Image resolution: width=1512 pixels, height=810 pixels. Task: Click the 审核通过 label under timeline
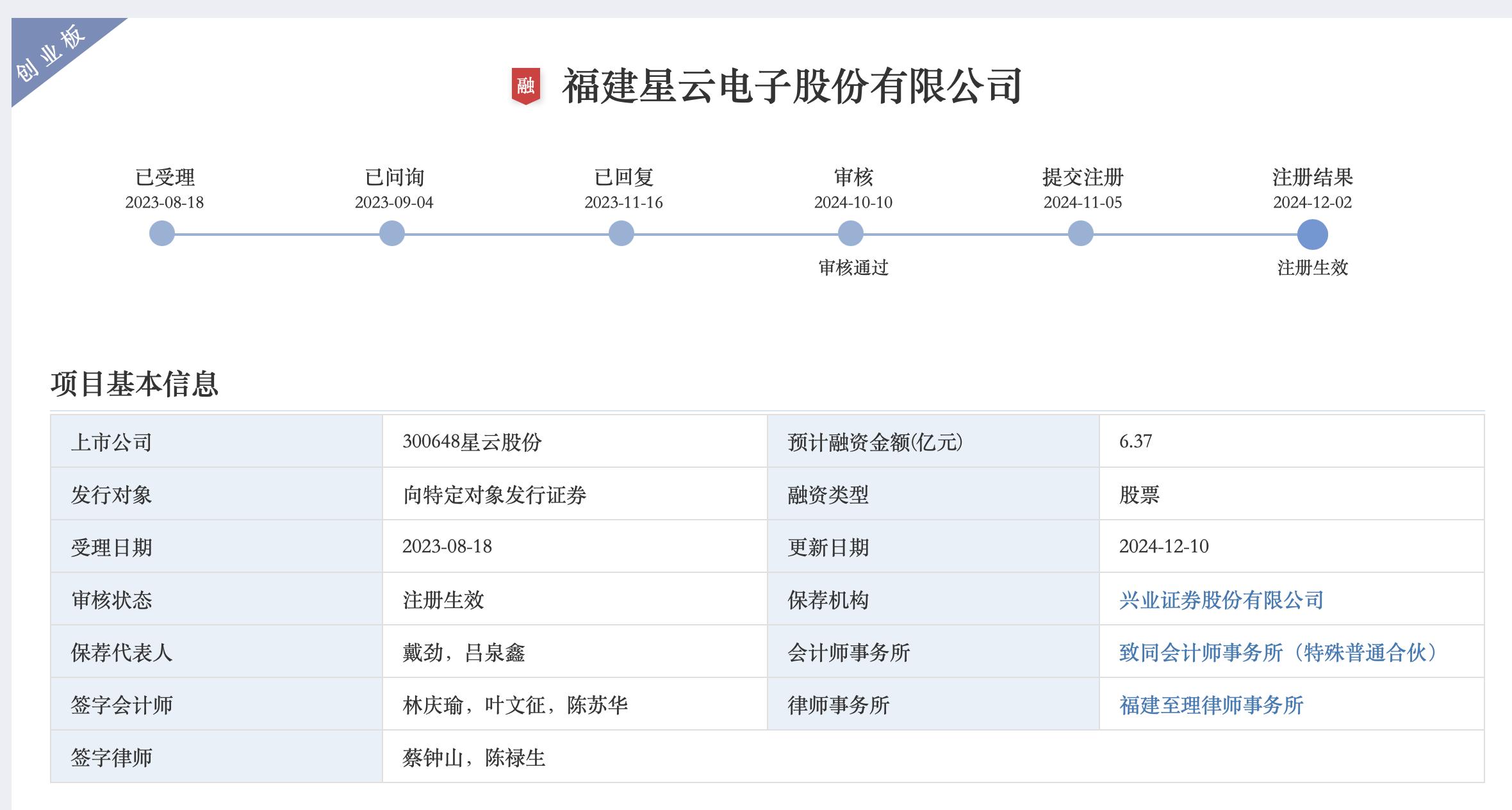[x=853, y=268]
